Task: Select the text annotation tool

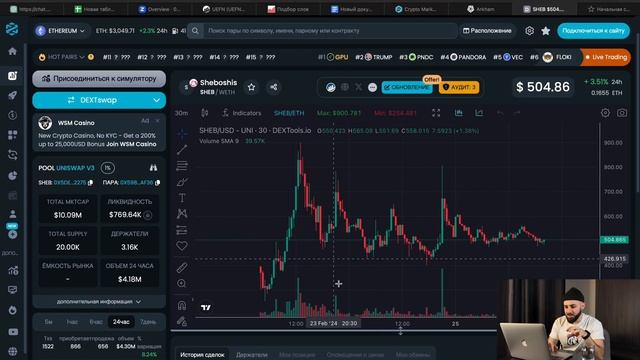Action: click(182, 198)
